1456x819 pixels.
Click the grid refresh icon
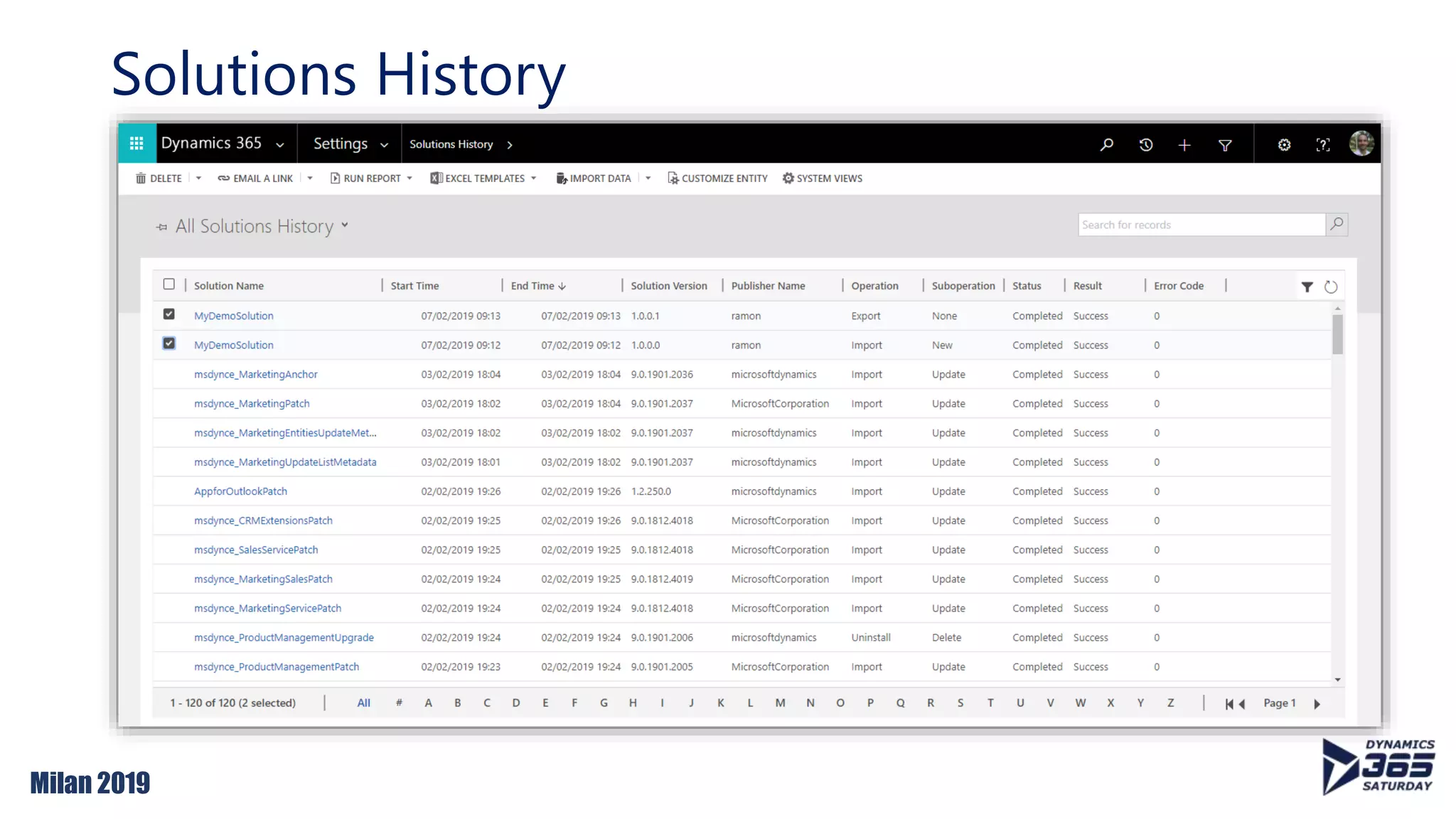point(1331,287)
